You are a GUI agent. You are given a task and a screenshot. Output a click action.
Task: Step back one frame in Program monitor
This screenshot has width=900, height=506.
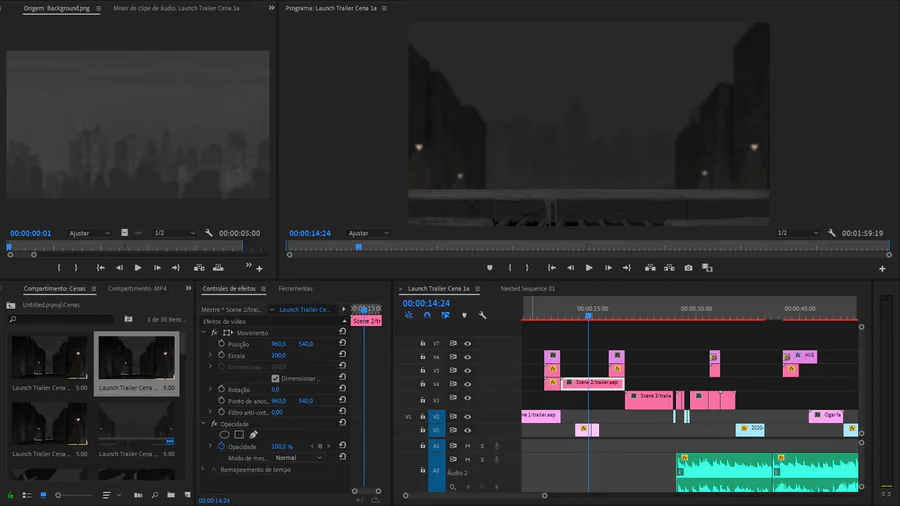tap(571, 268)
